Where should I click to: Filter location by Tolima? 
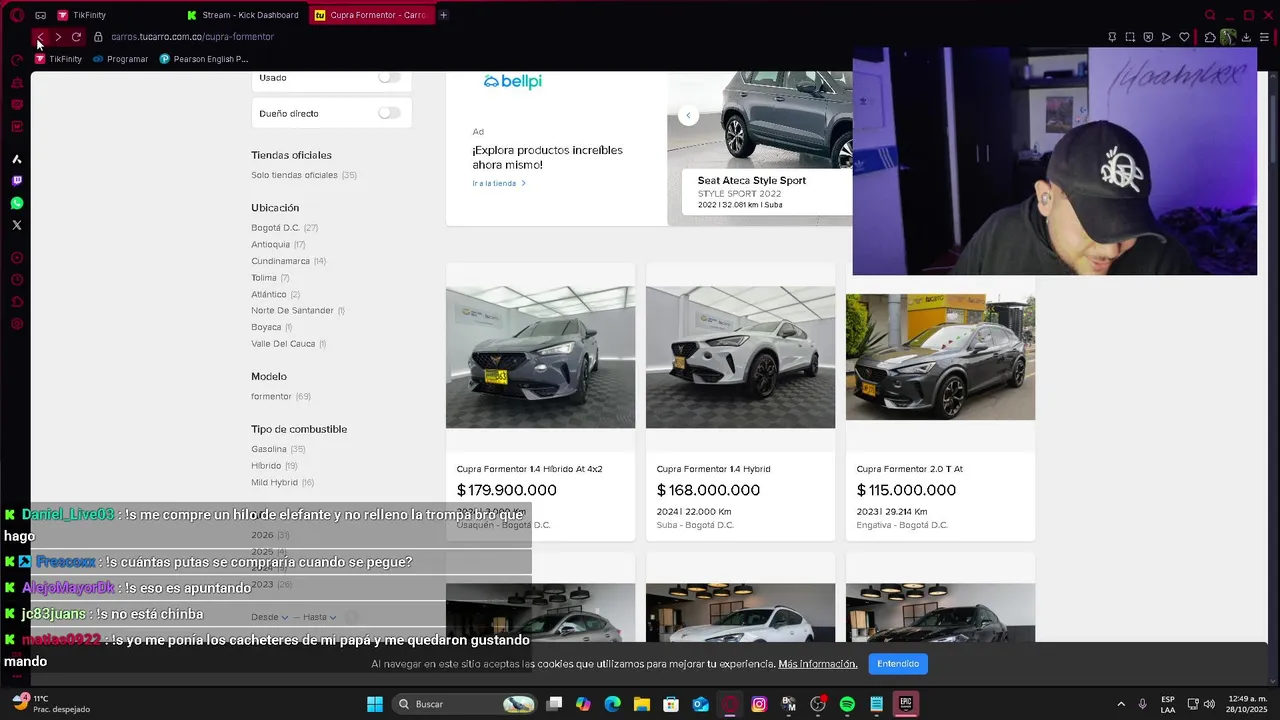click(x=270, y=278)
